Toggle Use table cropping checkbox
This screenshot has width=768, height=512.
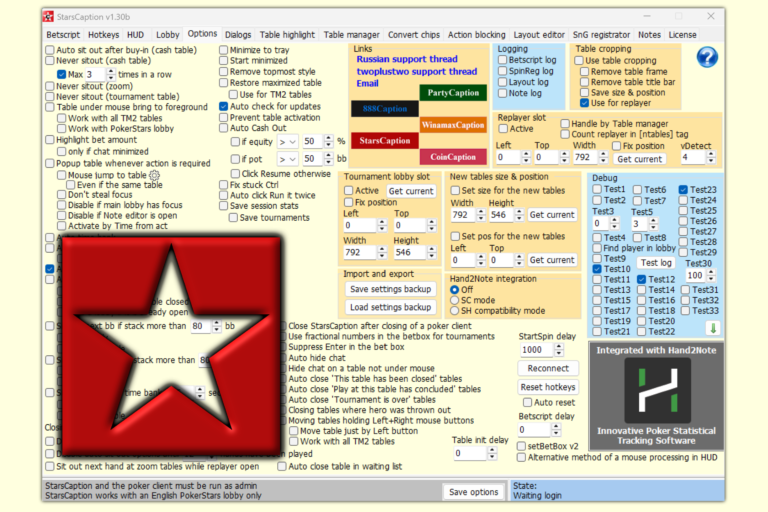point(578,60)
